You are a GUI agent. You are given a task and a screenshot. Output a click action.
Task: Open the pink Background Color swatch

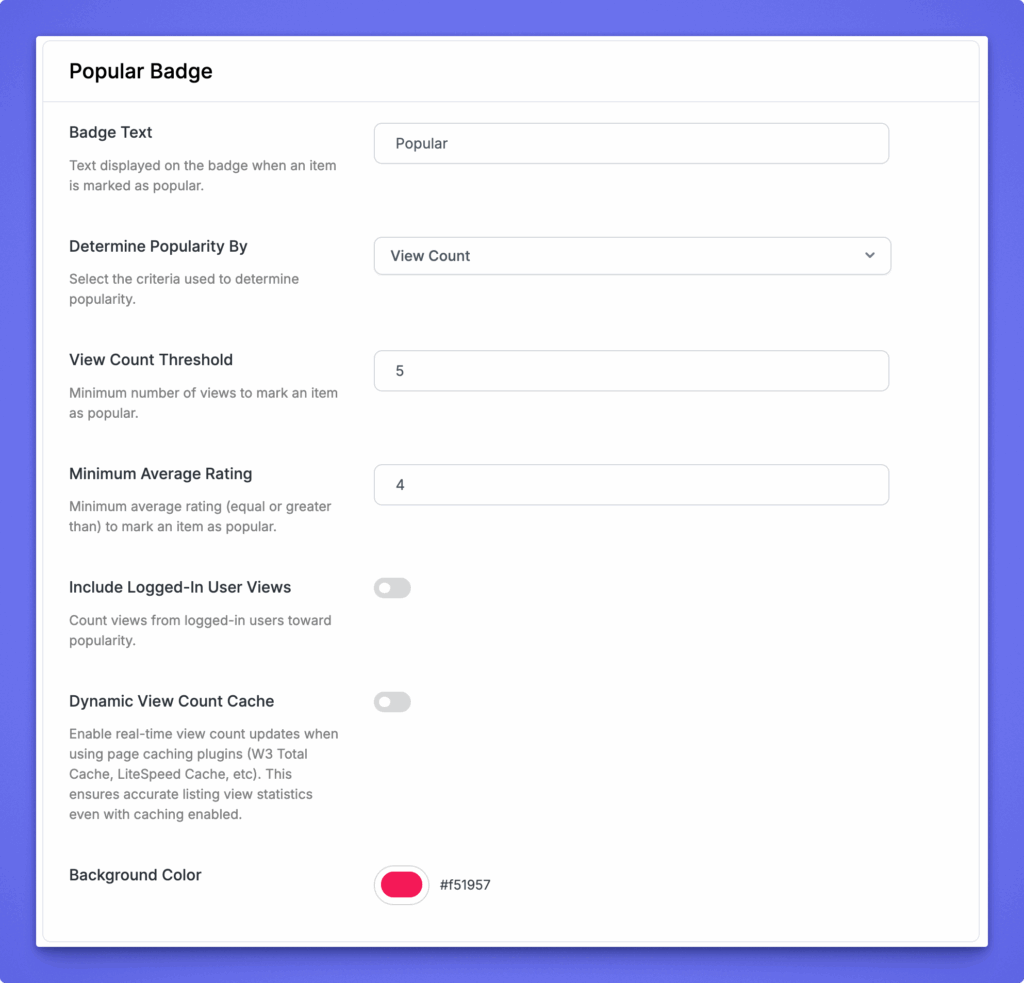[402, 885]
